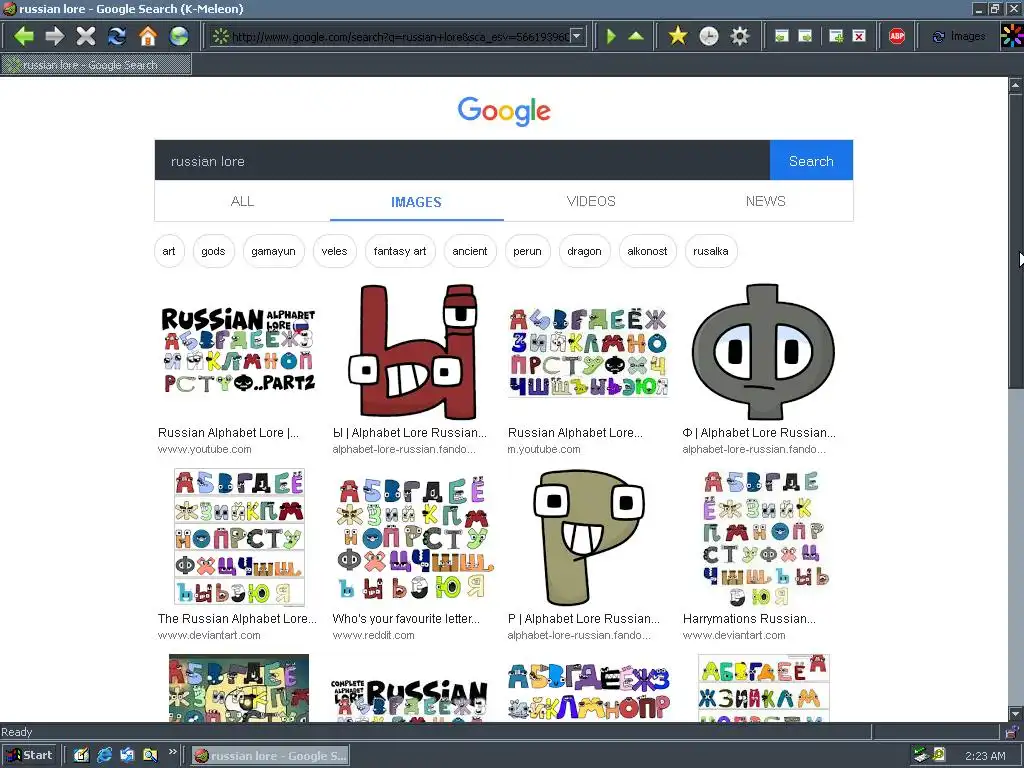
Task: Select the IMAGES tab
Action: click(416, 202)
